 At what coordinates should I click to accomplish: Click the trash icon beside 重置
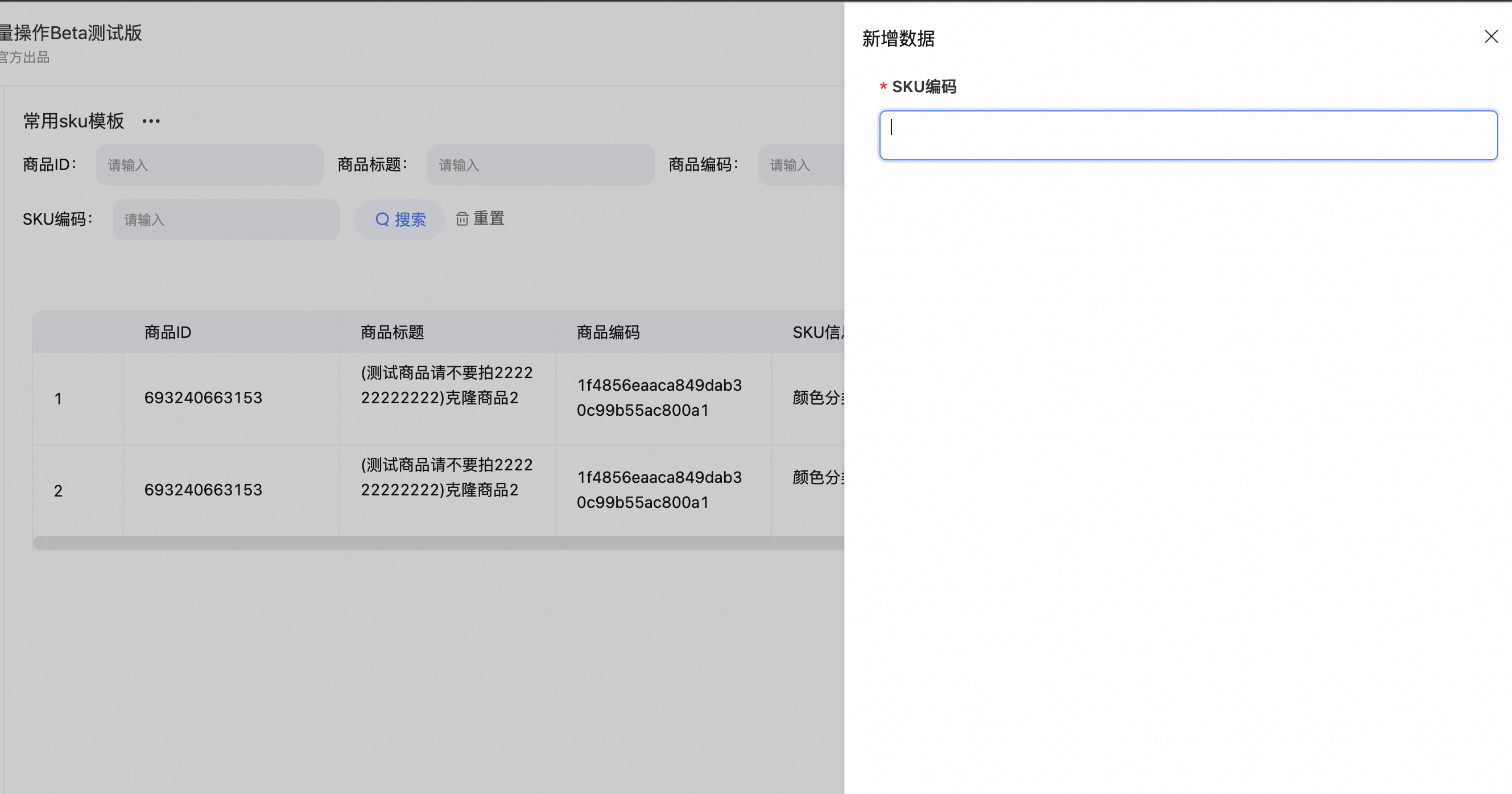462,219
